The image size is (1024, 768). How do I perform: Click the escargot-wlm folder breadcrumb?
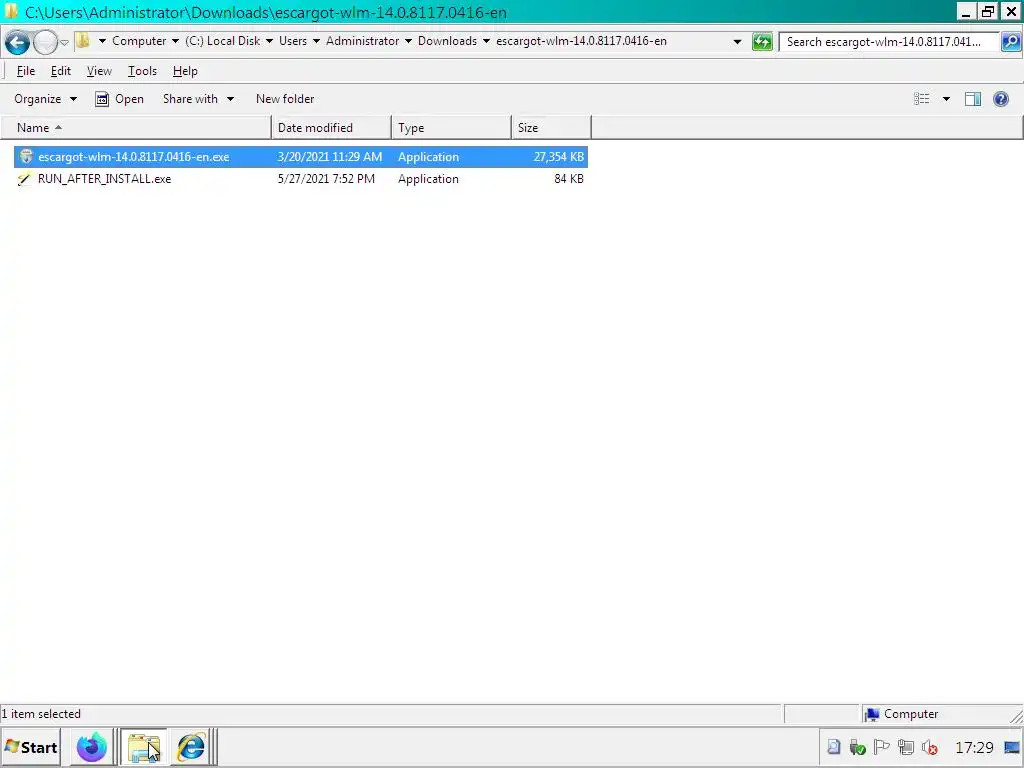pyautogui.click(x=581, y=41)
